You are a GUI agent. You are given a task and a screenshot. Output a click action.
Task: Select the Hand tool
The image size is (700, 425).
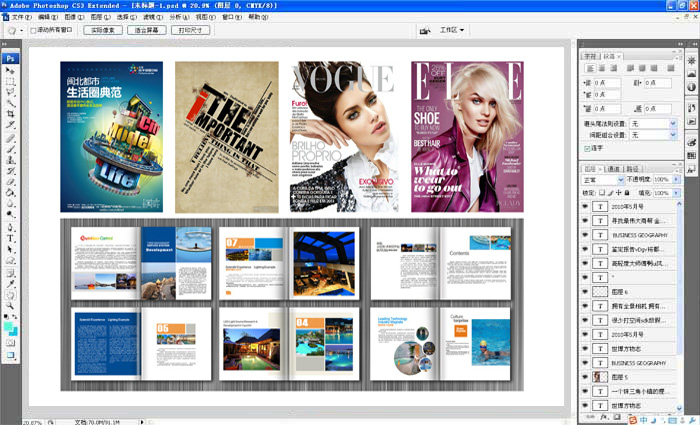[11, 295]
